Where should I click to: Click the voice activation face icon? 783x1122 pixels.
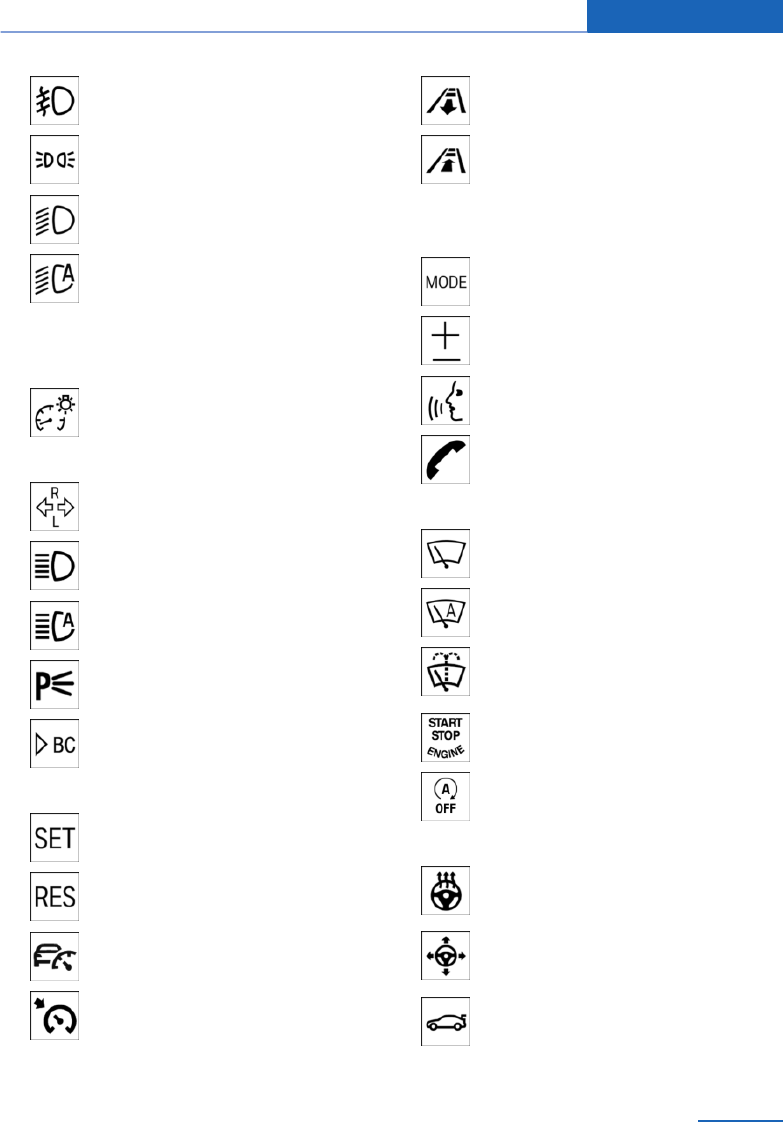pos(445,401)
